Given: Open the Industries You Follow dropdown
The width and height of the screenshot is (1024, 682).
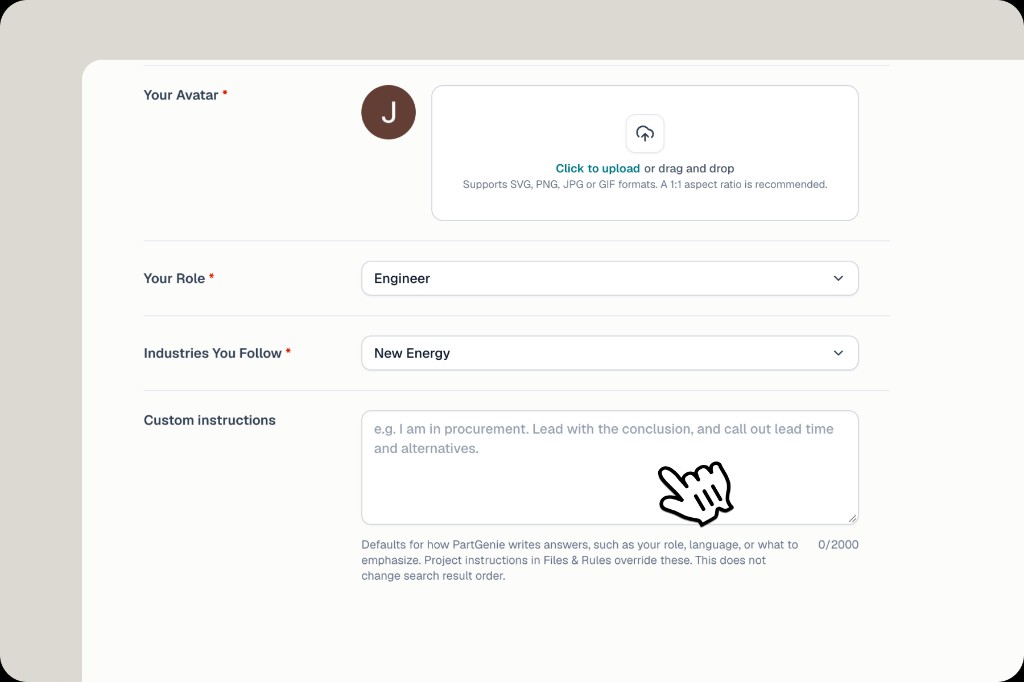Looking at the screenshot, I should (x=610, y=353).
